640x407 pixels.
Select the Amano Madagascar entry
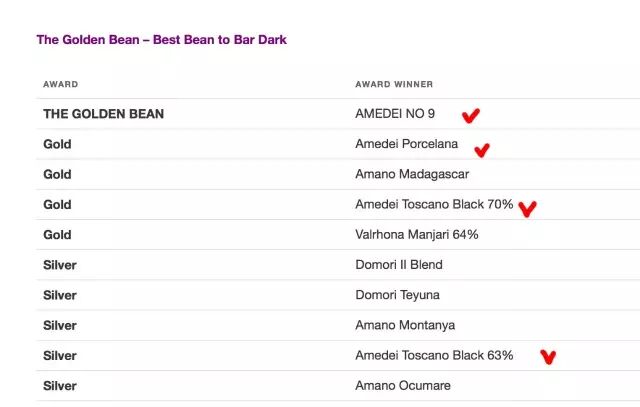(x=412, y=174)
